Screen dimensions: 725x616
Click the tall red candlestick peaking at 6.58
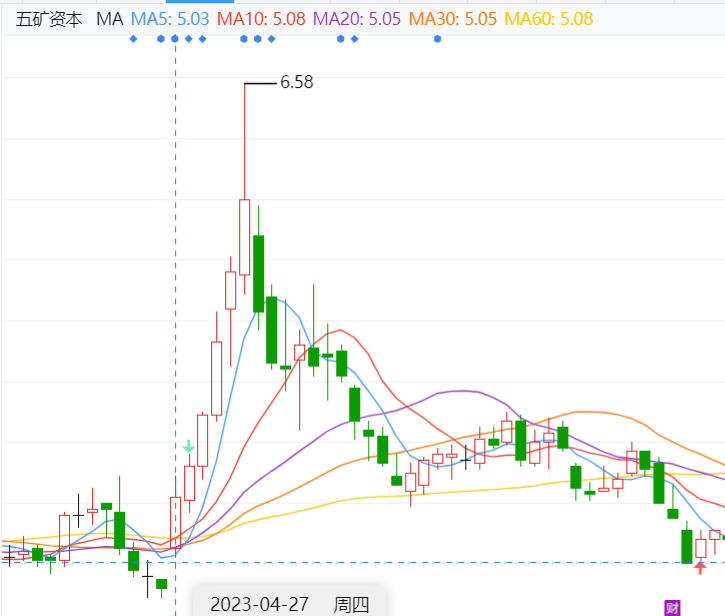245,237
